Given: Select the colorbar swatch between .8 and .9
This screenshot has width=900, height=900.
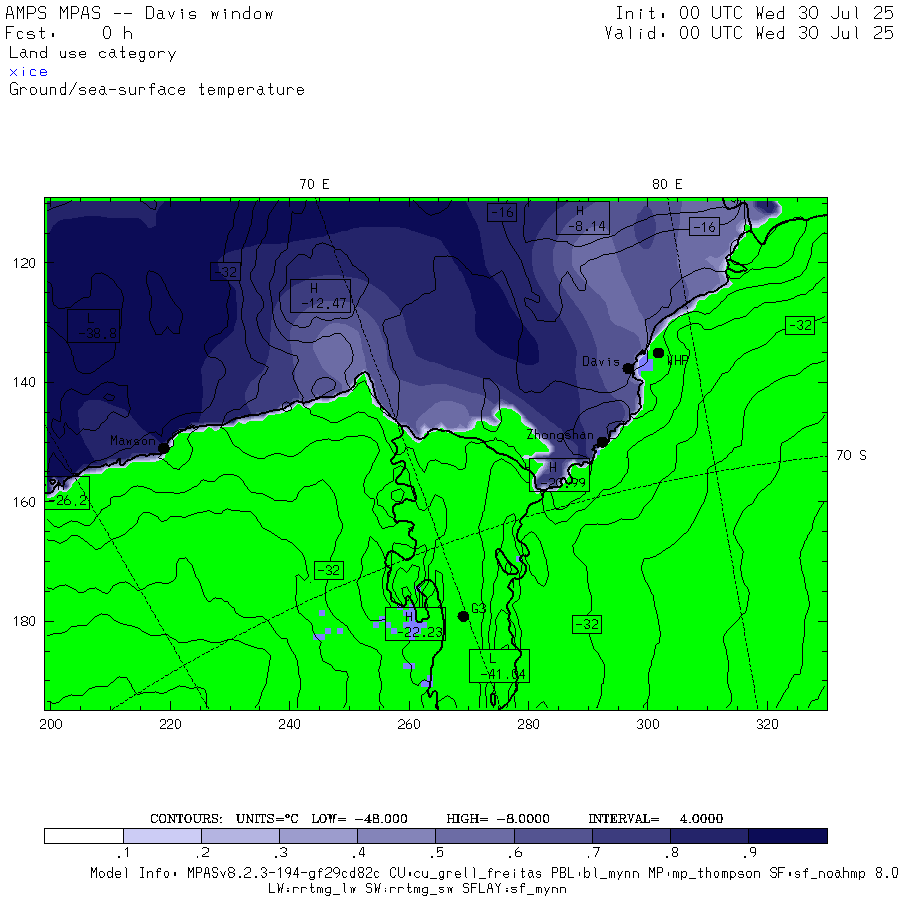Looking at the screenshot, I should tap(709, 836).
